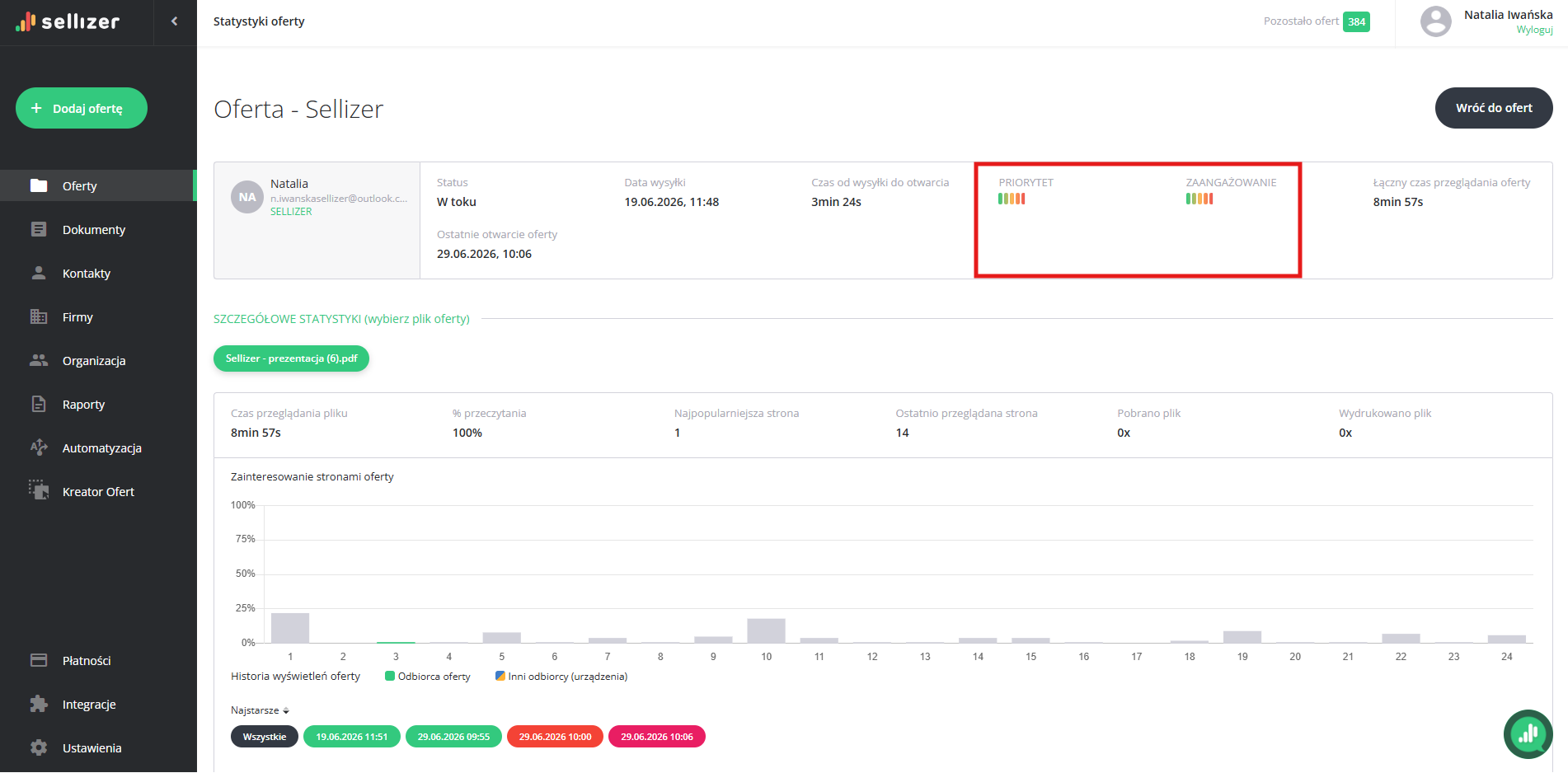
Task: Click the Odbiorca oferty legend swatch
Action: pos(390,676)
